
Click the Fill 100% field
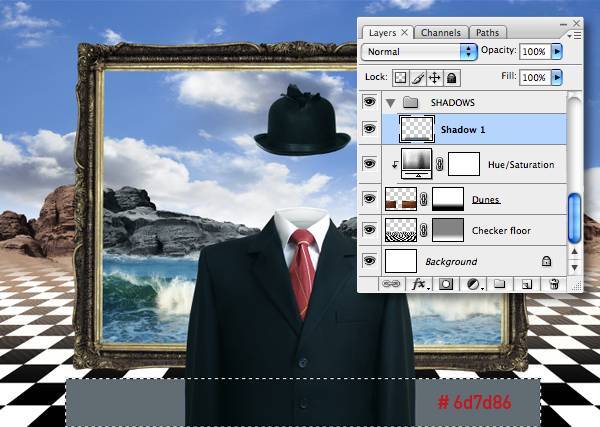535,78
